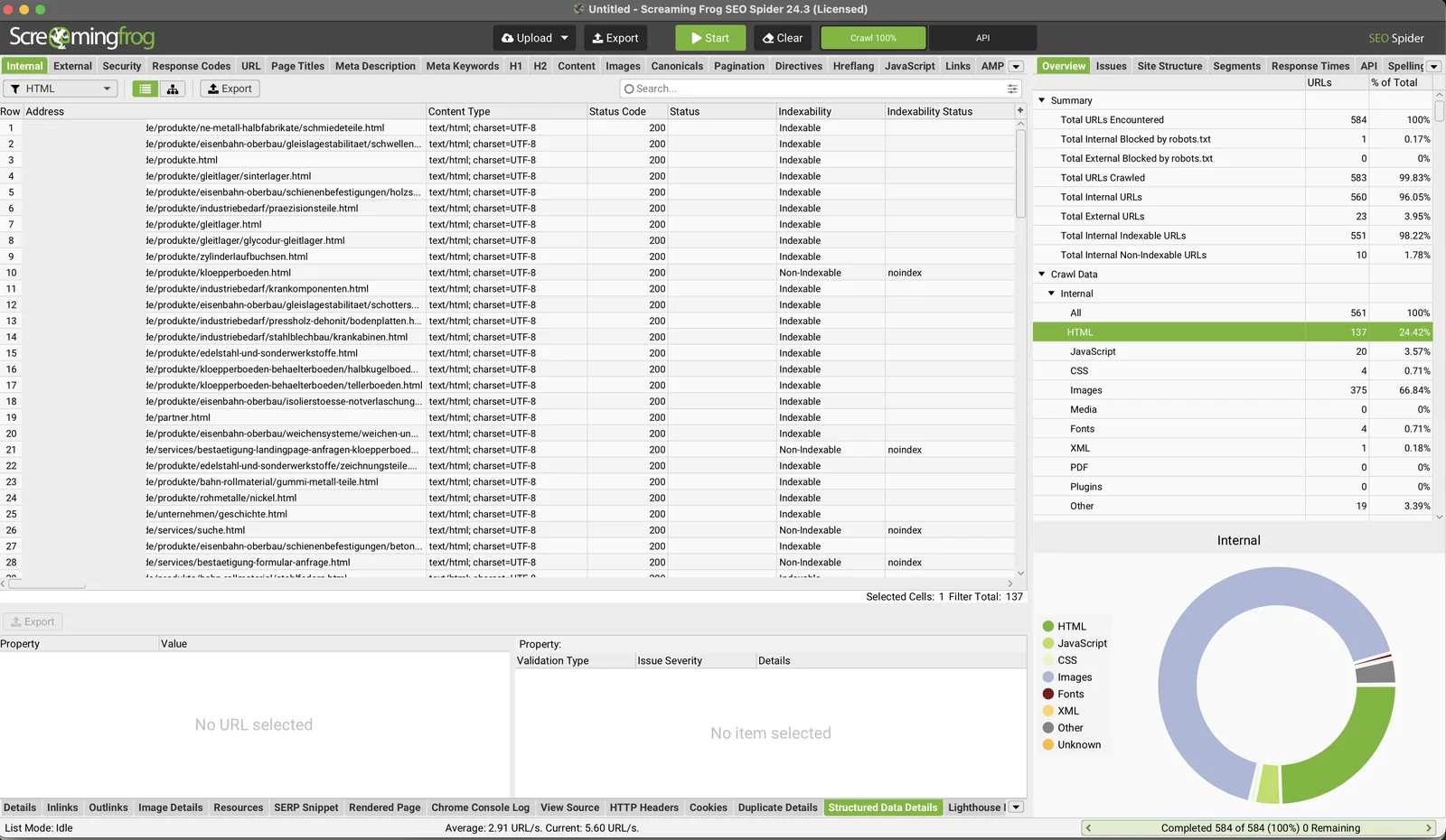Open the HTTP Headers bottom tab

tap(643, 807)
